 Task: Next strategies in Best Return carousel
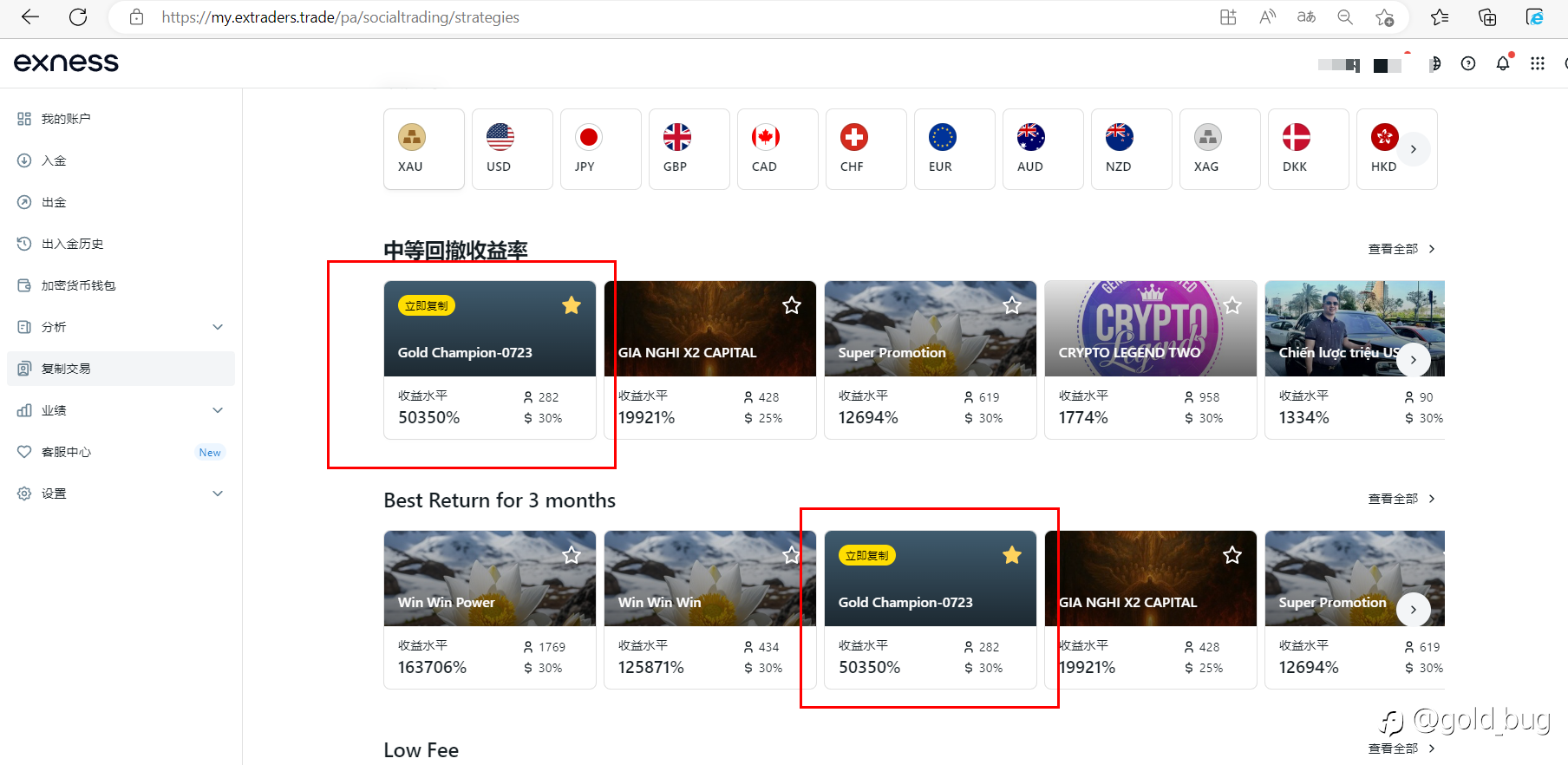(x=1414, y=610)
